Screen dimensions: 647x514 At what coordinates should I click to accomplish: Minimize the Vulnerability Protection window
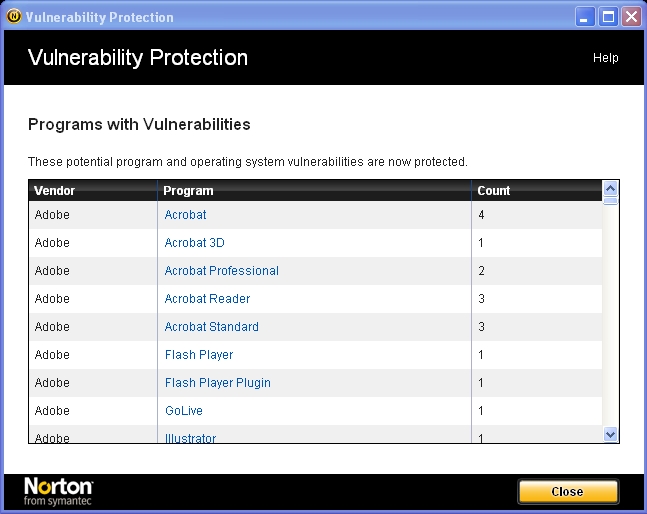tap(587, 17)
